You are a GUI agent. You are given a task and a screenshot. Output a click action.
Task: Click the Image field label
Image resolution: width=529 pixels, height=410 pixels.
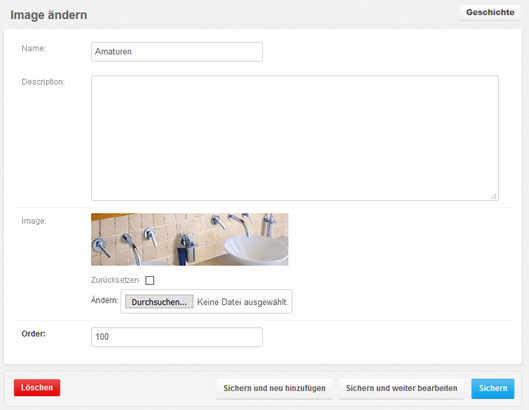pyautogui.click(x=34, y=221)
